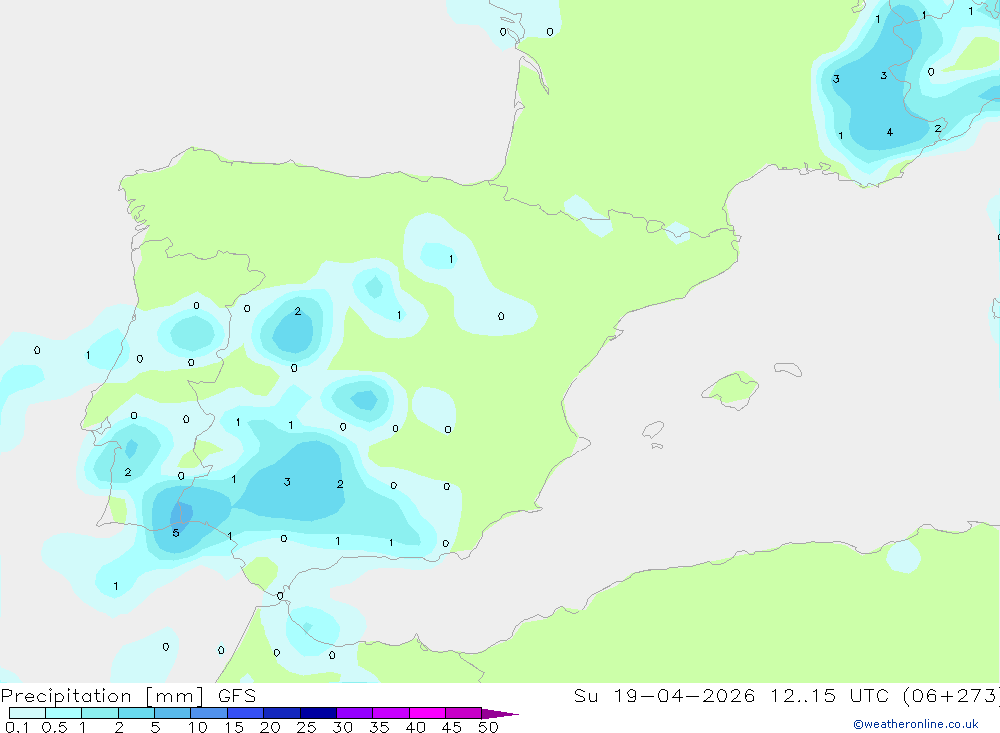The height and width of the screenshot is (733, 1000).
Task: Click the 5–10 mm legend color swatch
Action: 173,713
